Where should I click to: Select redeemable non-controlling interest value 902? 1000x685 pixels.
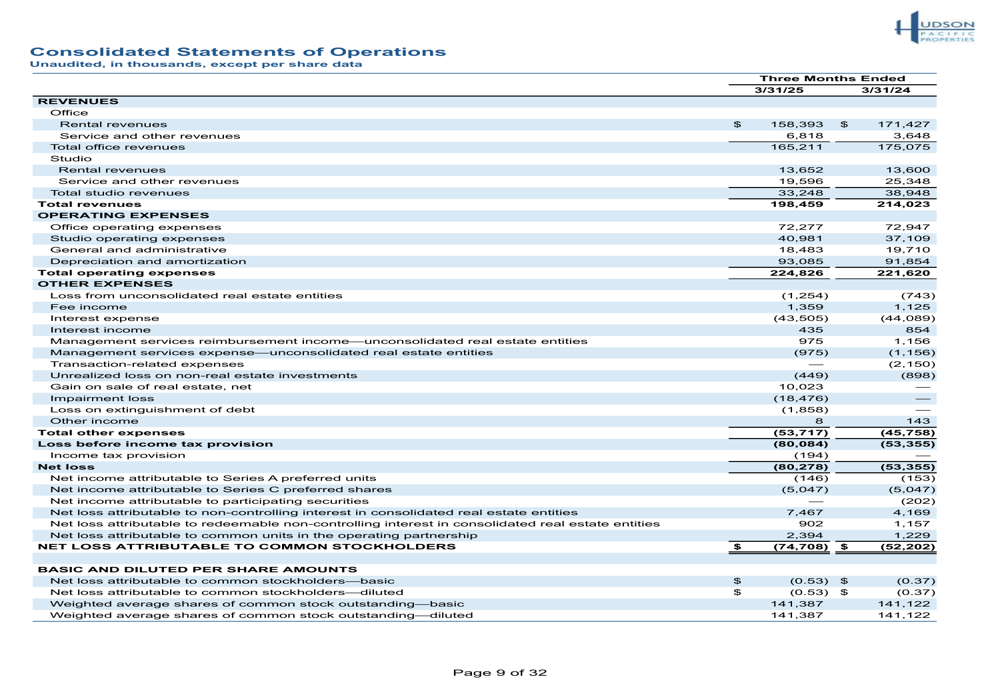(811, 524)
